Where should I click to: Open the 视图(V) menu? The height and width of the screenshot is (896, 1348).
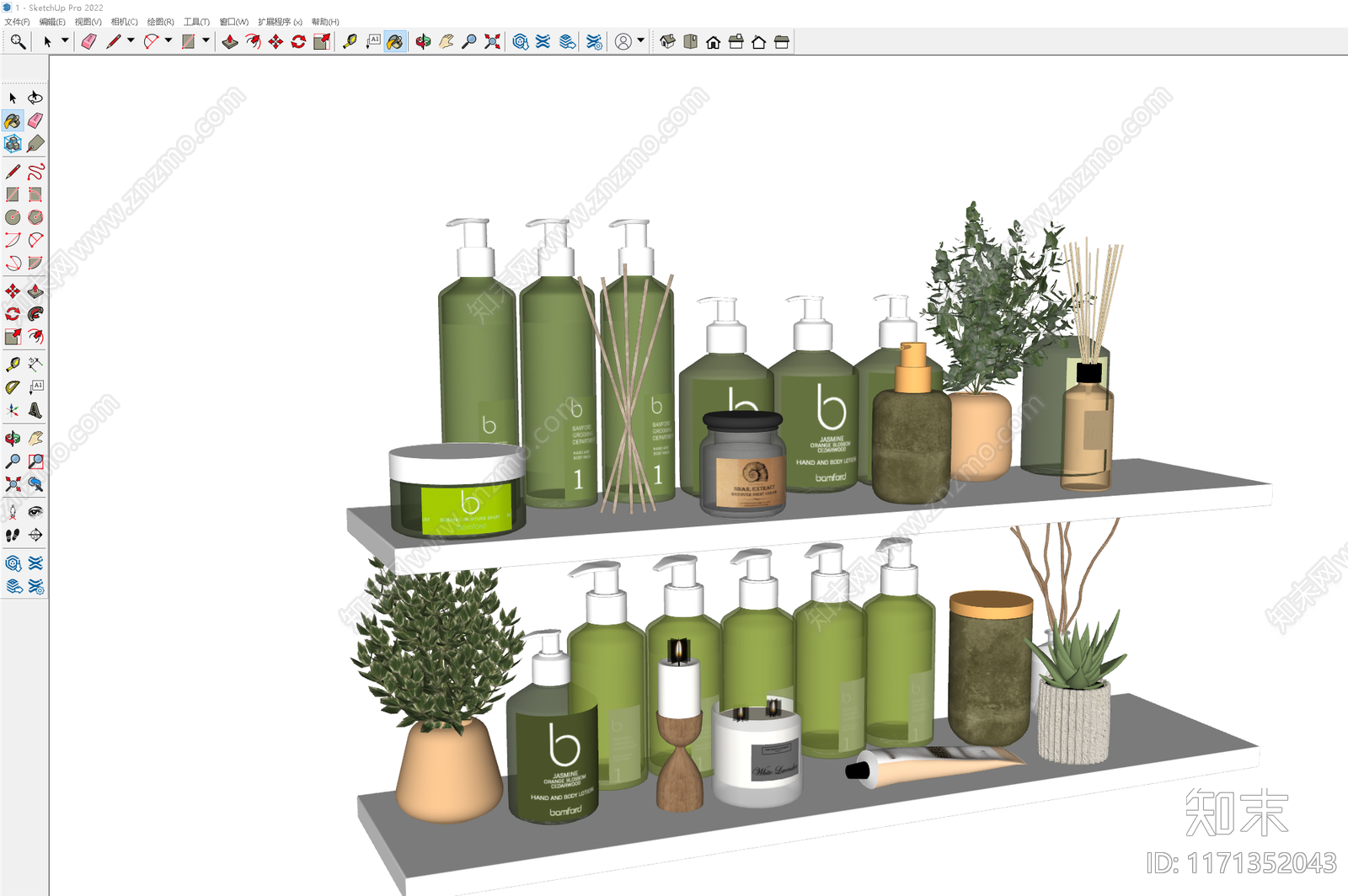88,22
